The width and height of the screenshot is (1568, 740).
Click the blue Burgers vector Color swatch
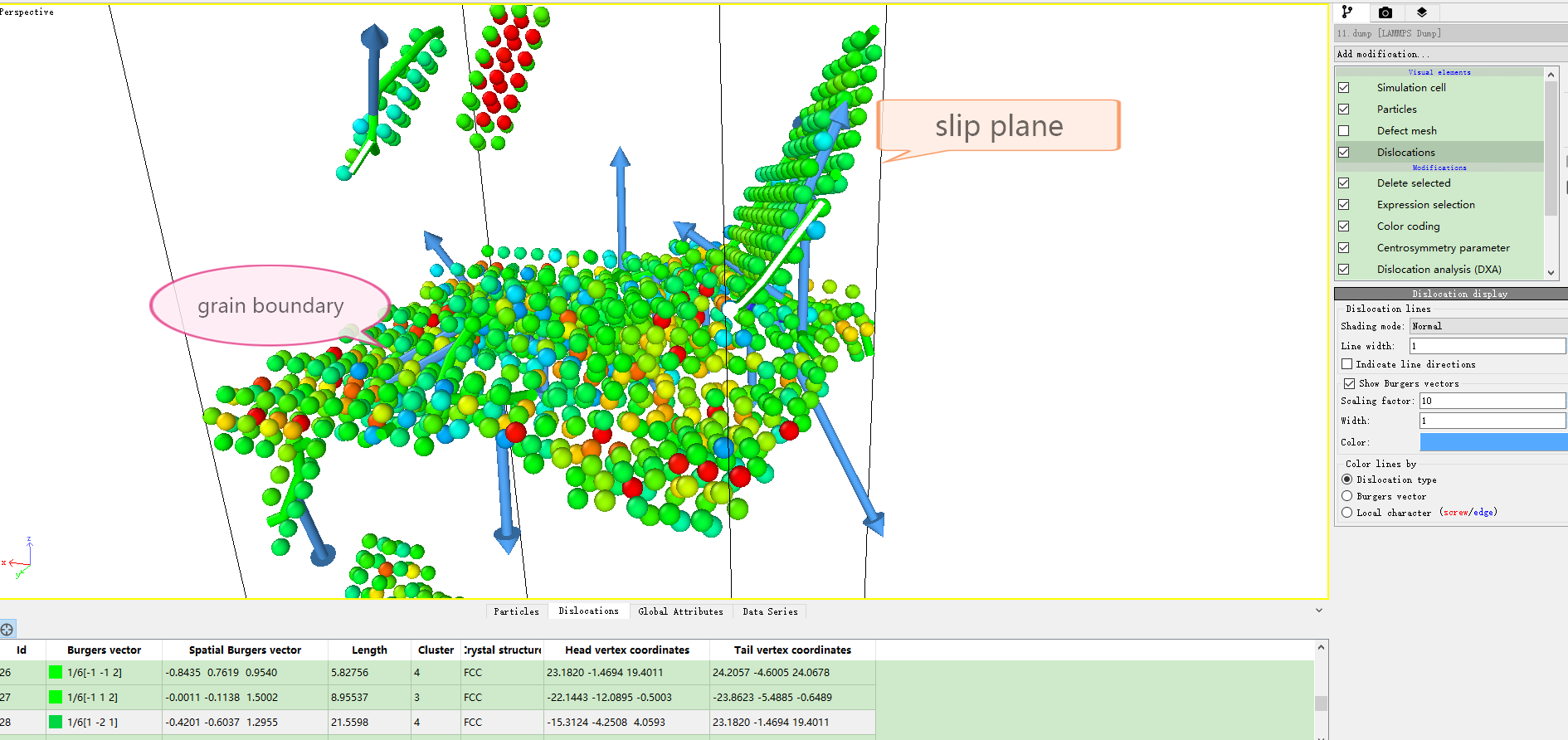[x=1493, y=442]
